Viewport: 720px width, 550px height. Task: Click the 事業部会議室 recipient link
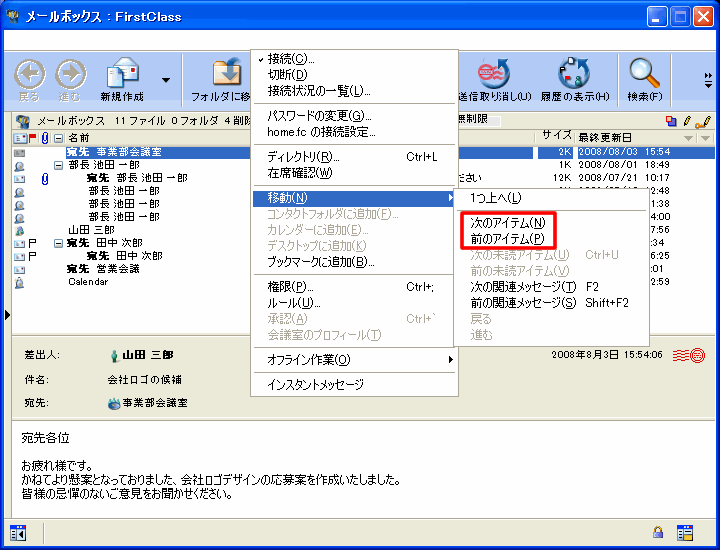click(151, 403)
